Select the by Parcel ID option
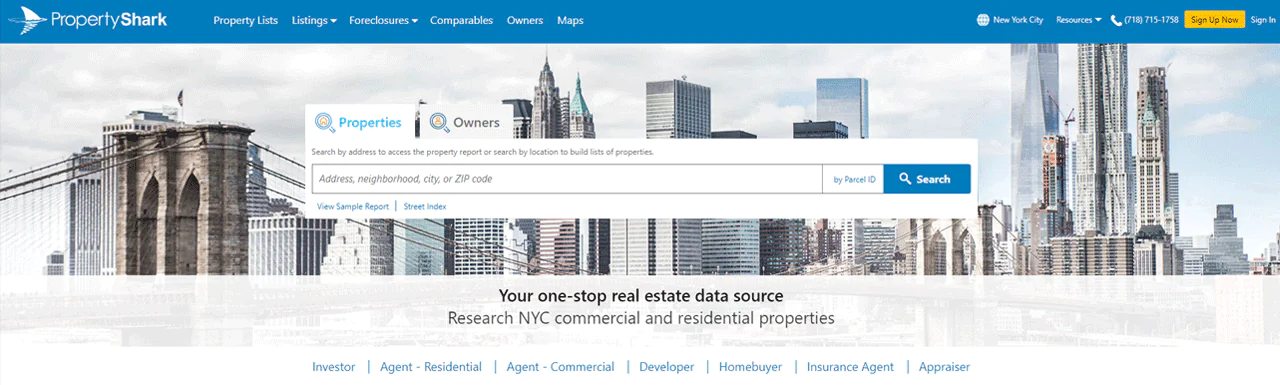Screen dimensions: 1280x385 coord(854,180)
